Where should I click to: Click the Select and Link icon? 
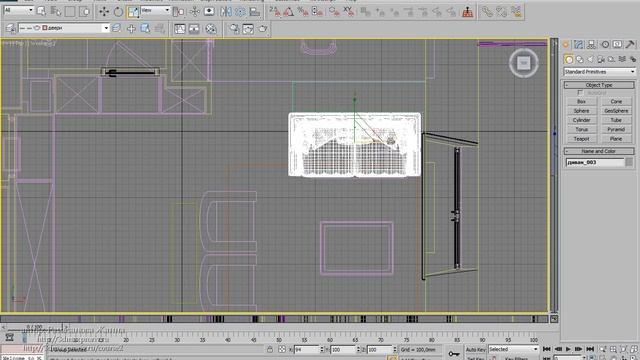[487, 12]
